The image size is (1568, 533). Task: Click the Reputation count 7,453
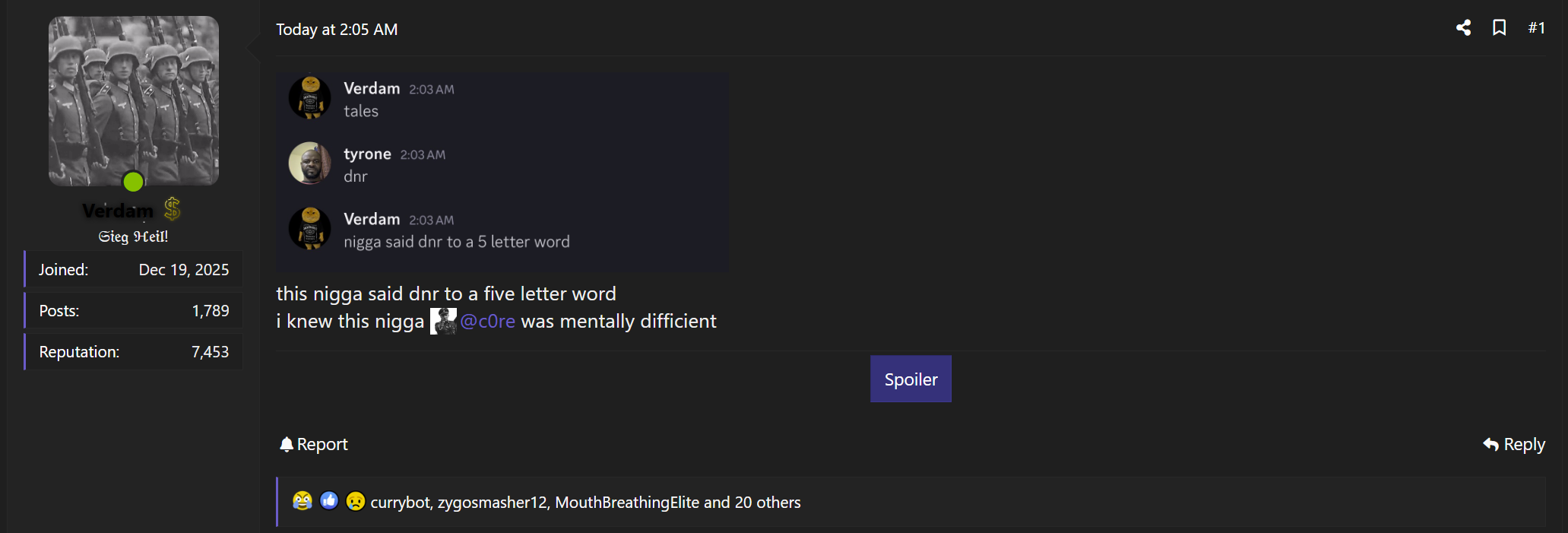(210, 352)
